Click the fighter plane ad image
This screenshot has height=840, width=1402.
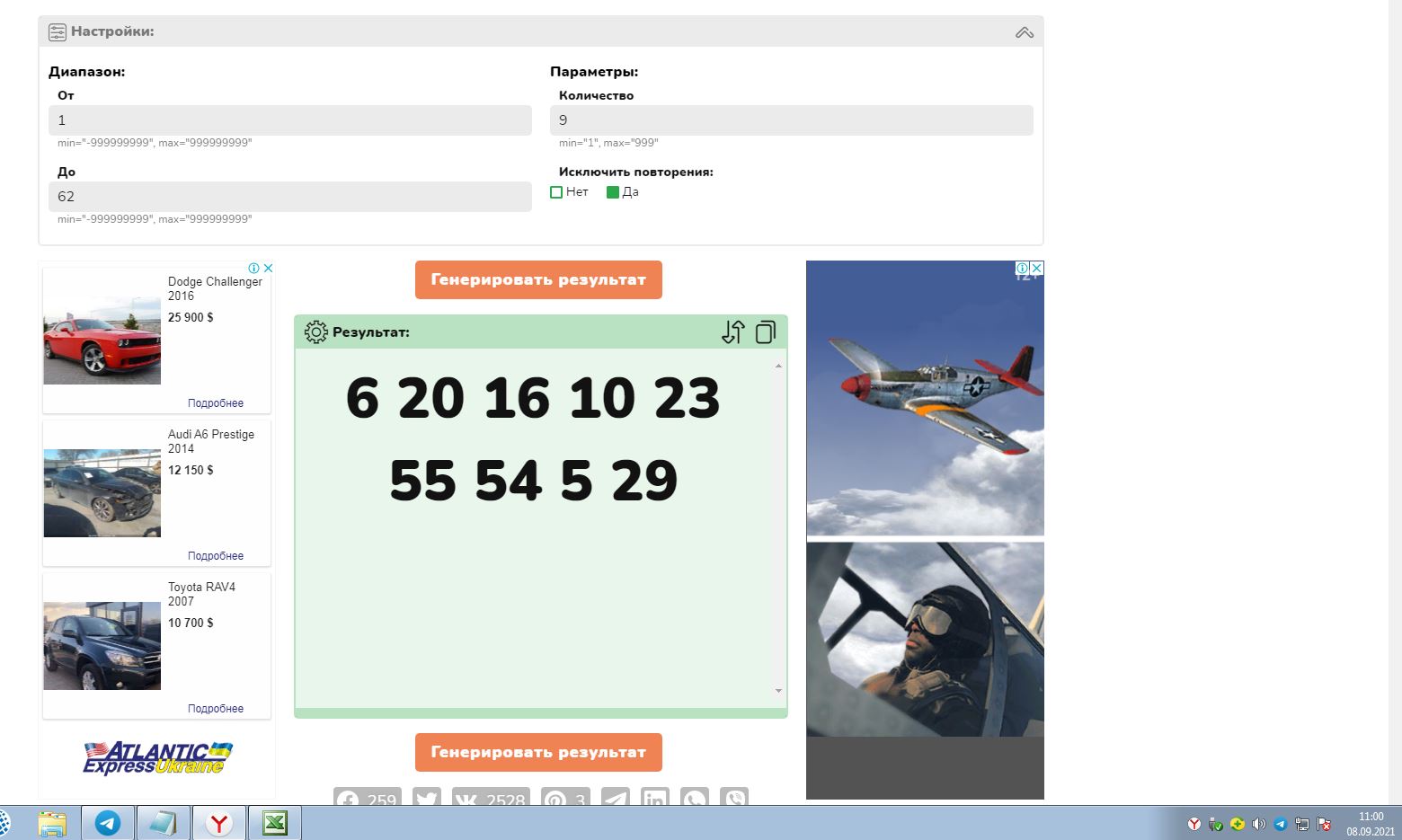(x=925, y=399)
